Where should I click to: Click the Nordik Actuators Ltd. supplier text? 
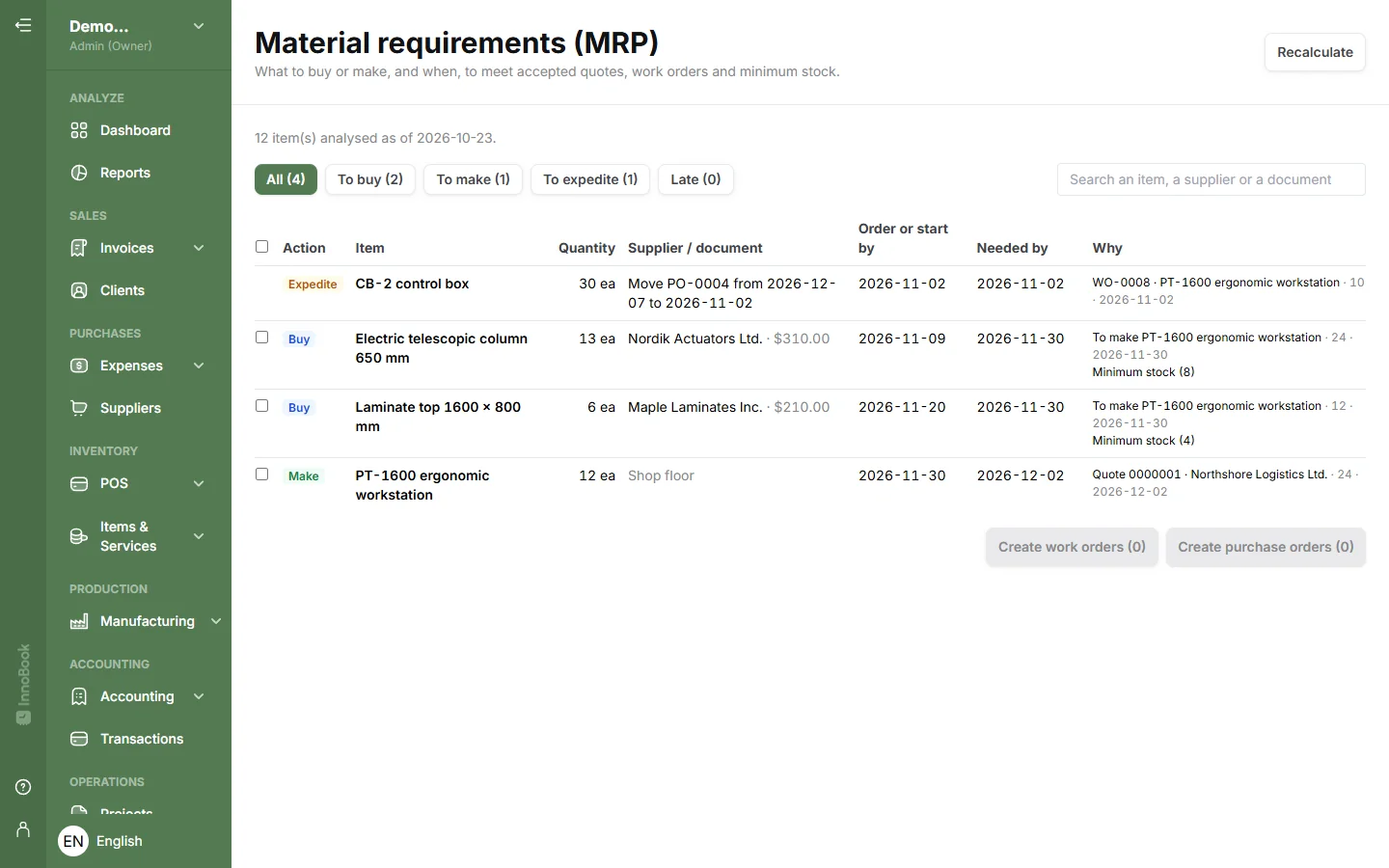click(694, 339)
